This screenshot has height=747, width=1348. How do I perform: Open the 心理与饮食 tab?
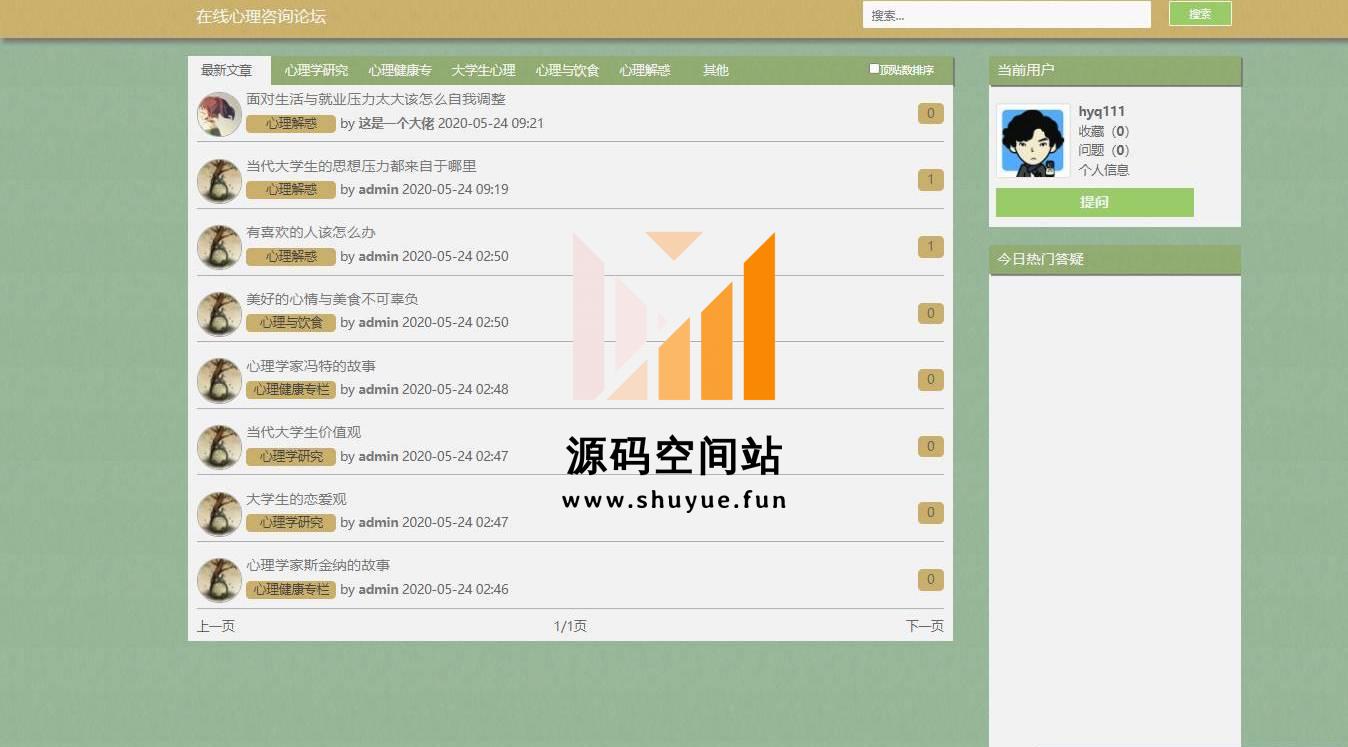[567, 70]
